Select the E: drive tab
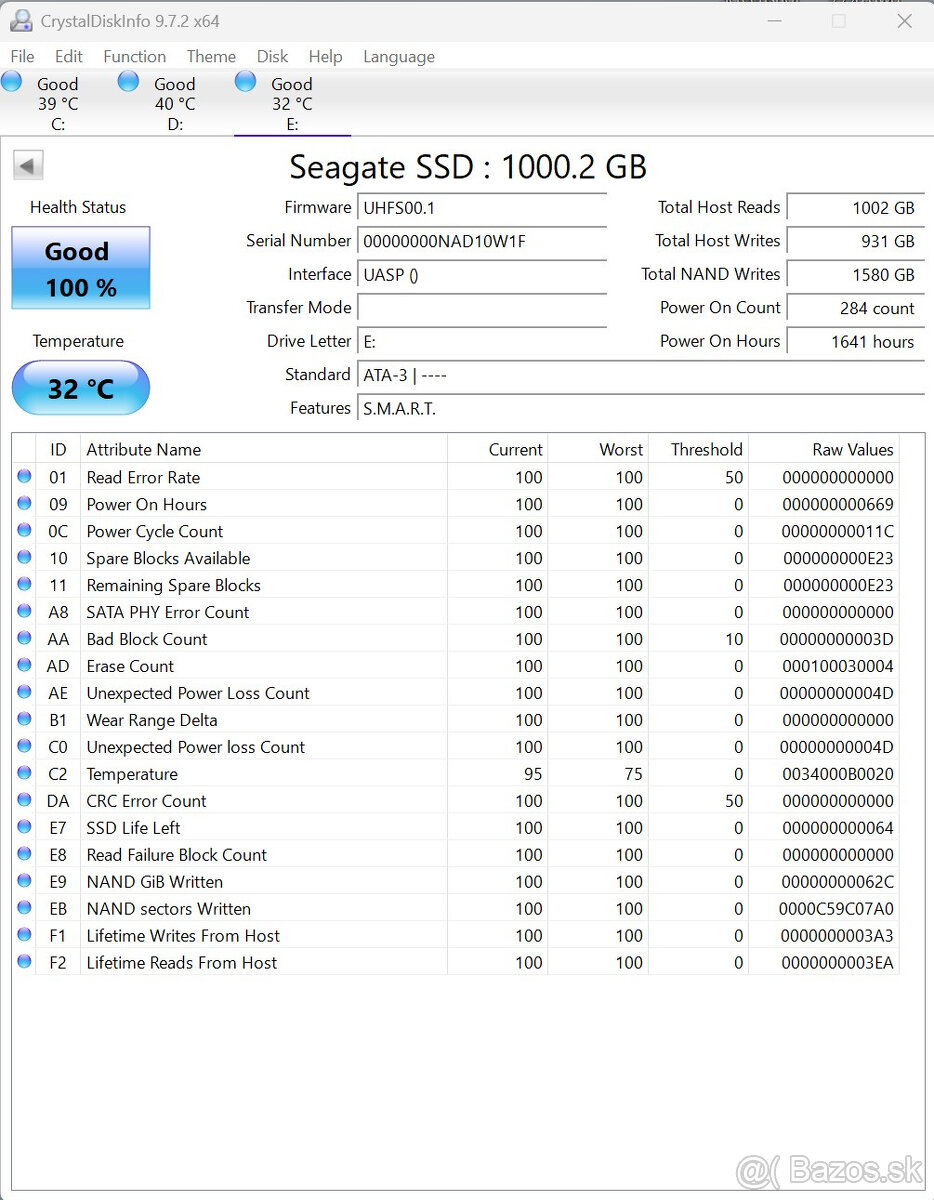934x1200 pixels. point(292,104)
